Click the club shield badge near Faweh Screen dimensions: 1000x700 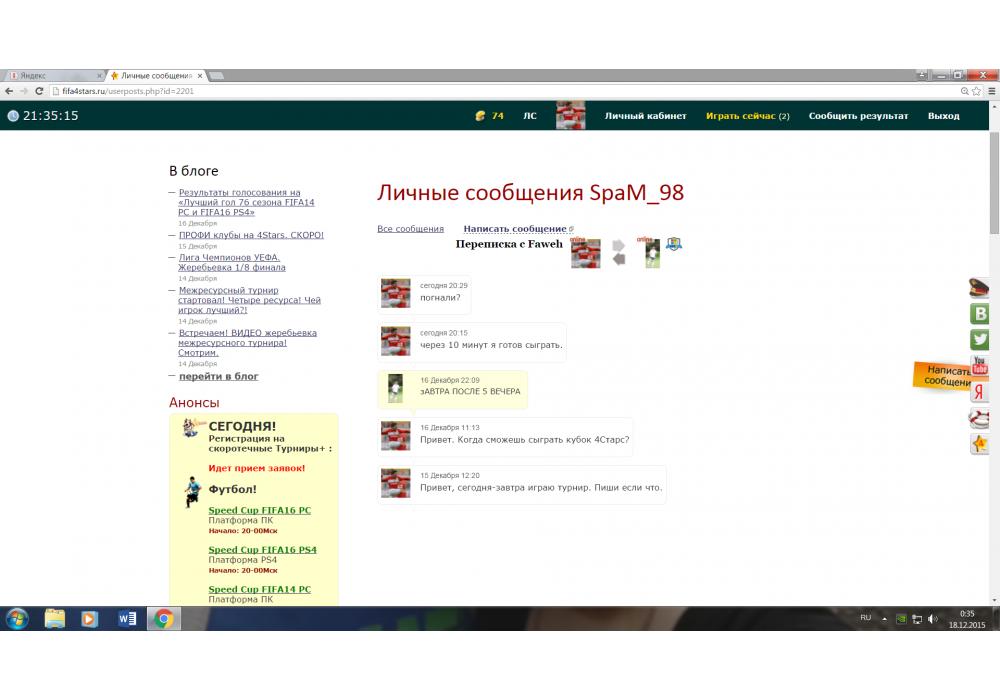click(674, 244)
